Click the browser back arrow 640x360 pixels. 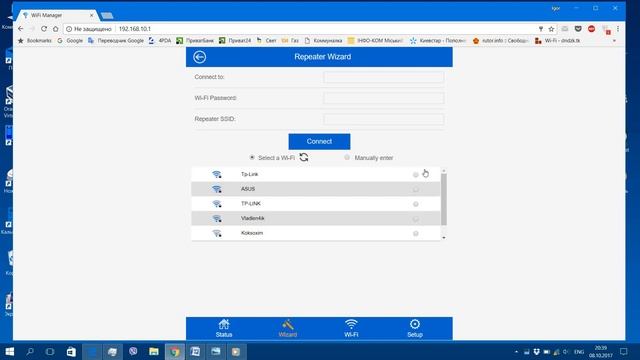[20, 29]
